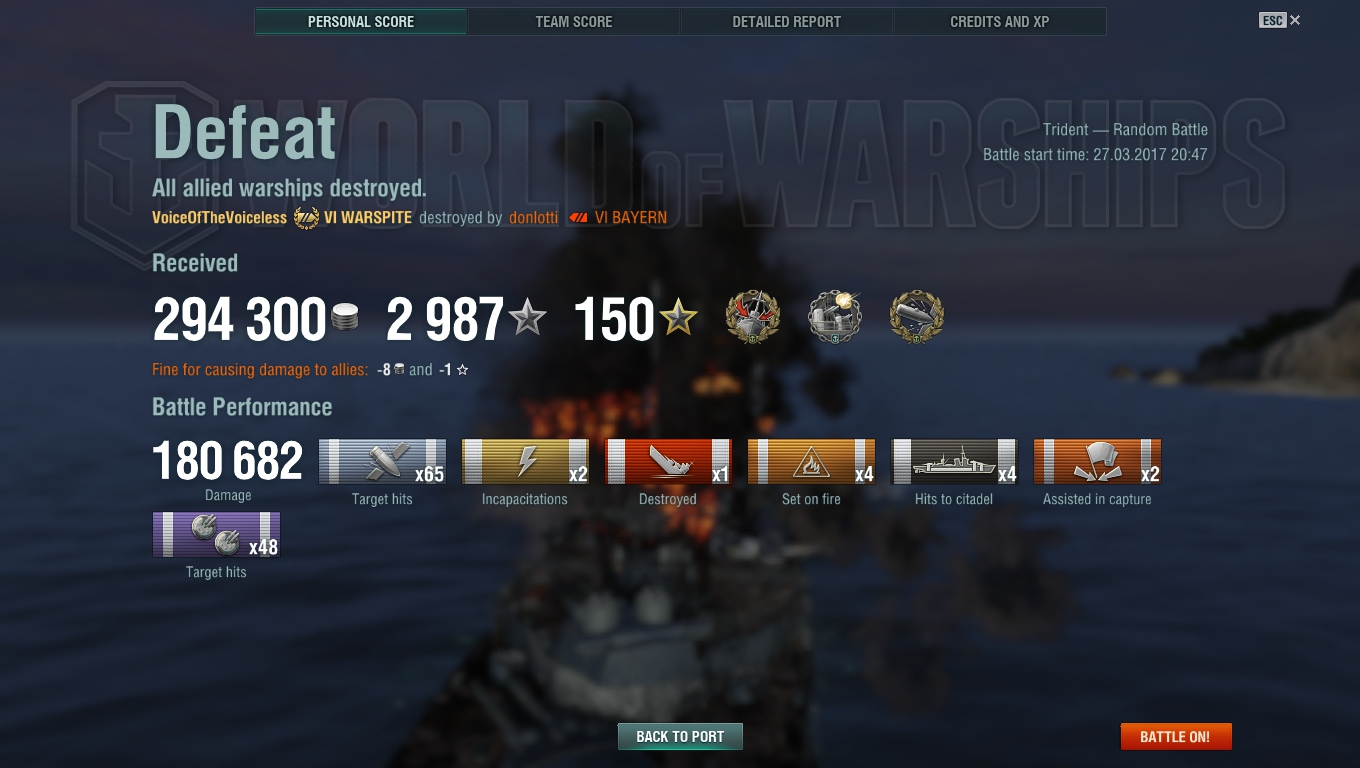Select the Assisted in capture ribbon

click(x=1097, y=462)
